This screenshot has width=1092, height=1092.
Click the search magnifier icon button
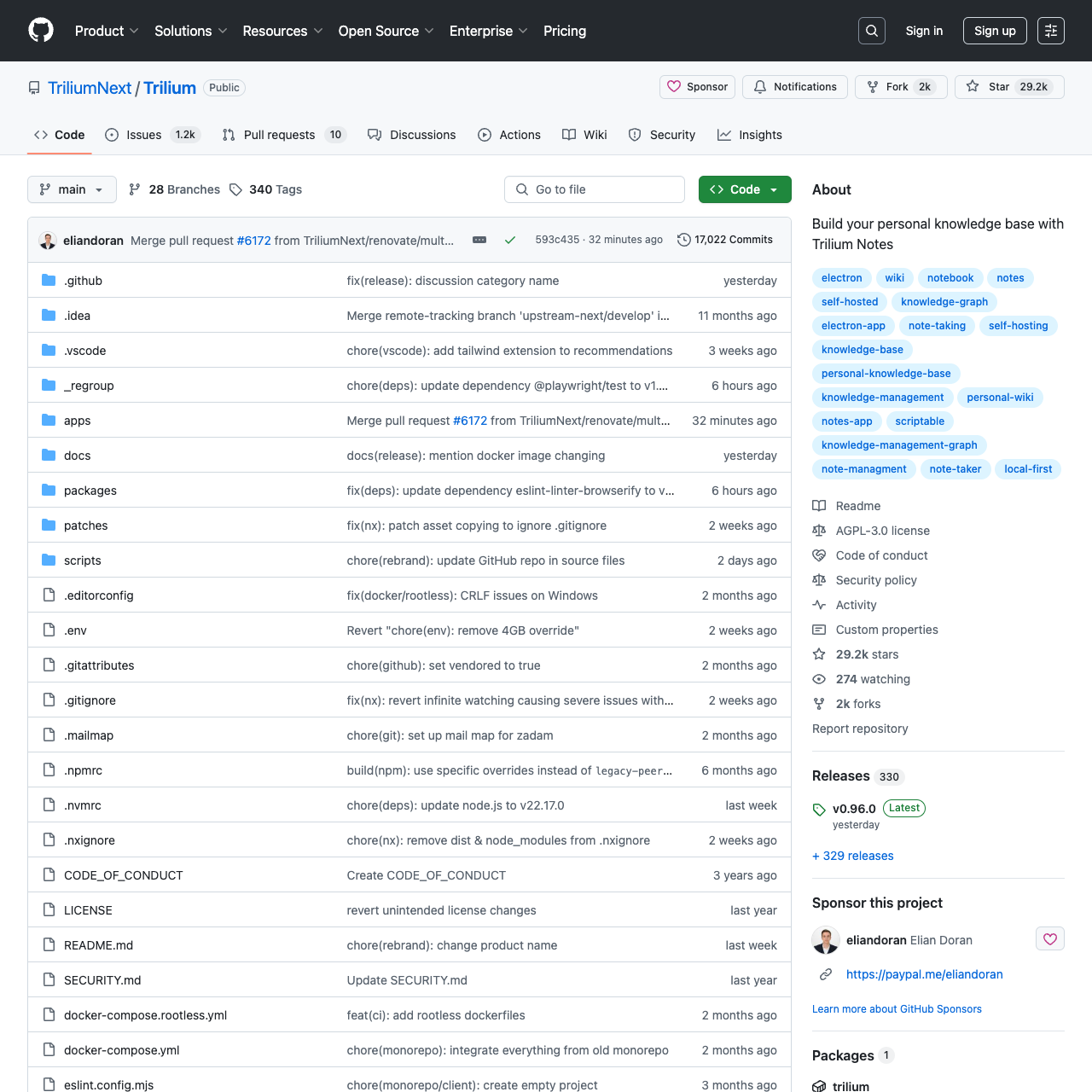(x=872, y=31)
